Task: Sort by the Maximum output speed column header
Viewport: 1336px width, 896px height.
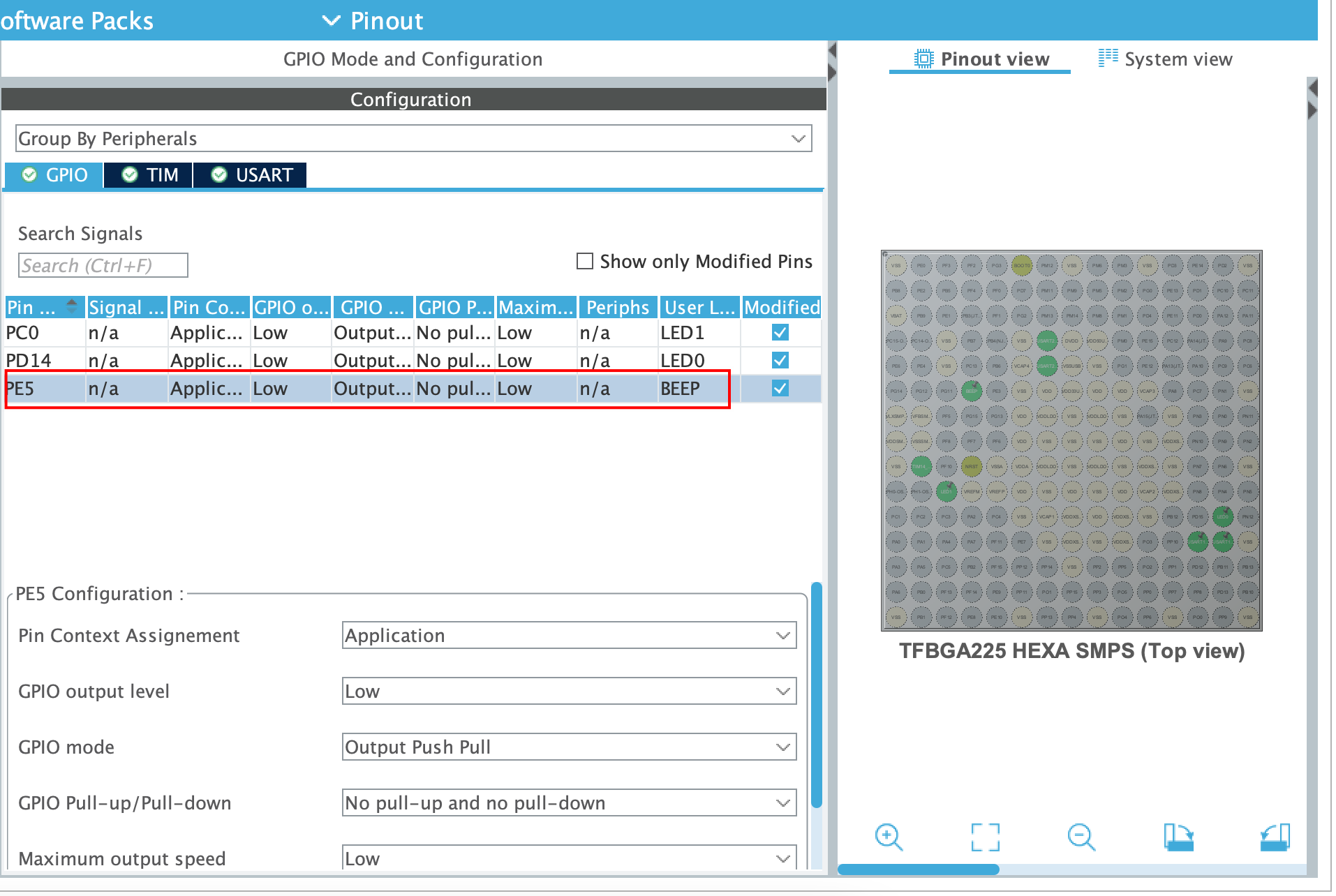Action: (x=535, y=307)
